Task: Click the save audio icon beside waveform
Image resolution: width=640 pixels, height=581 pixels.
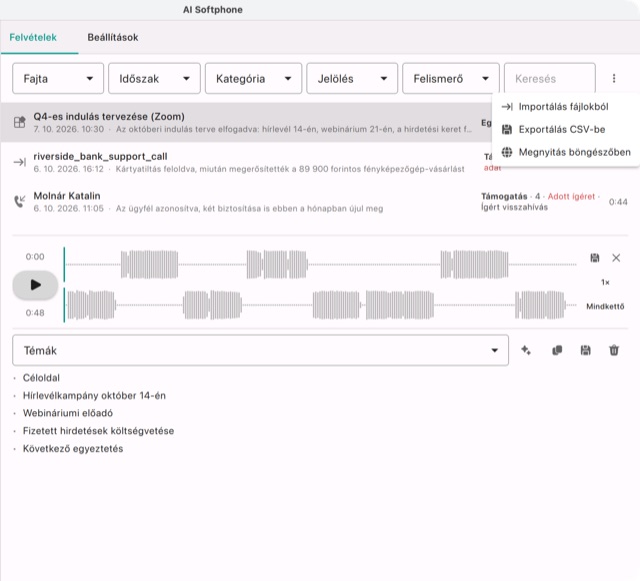Action: (595, 258)
